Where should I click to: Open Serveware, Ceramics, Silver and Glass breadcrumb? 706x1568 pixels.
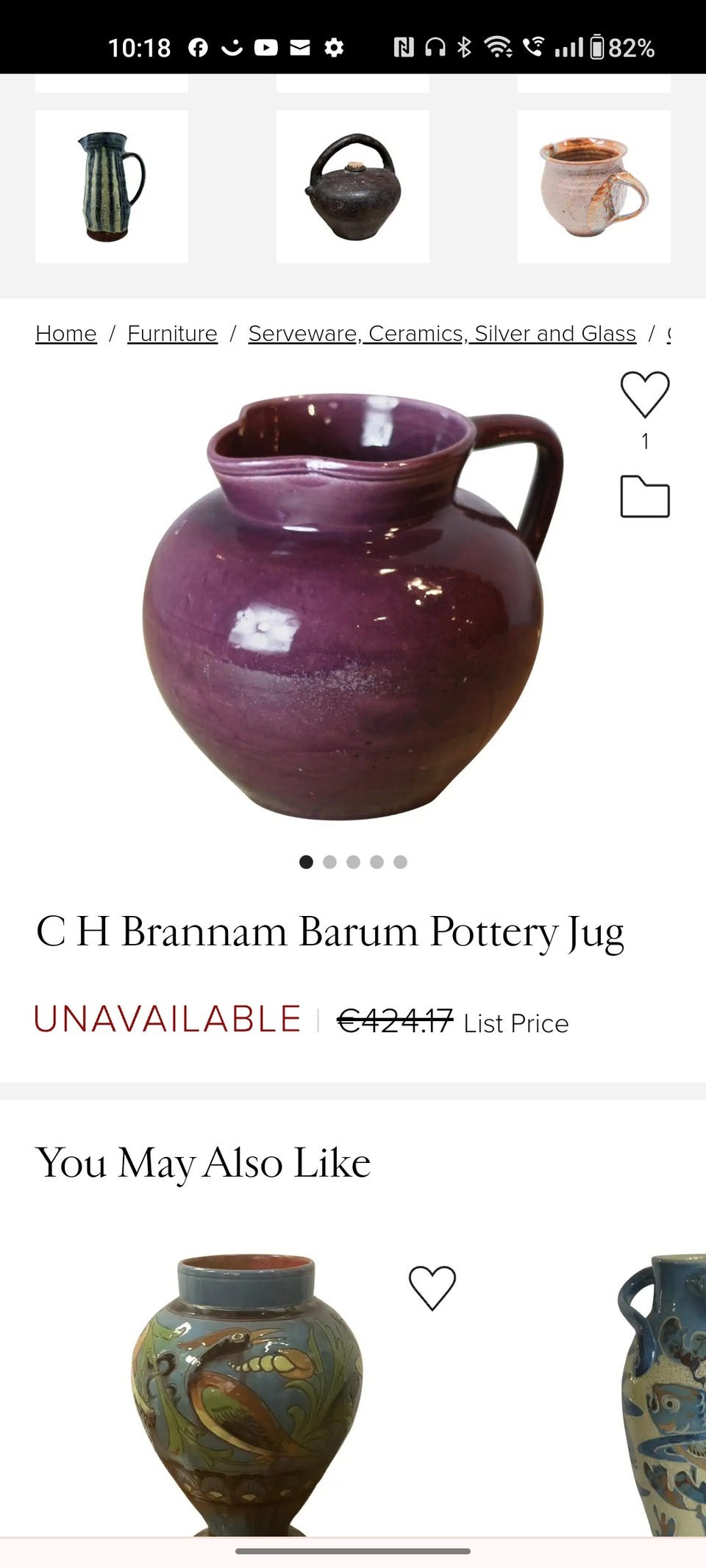pos(442,334)
